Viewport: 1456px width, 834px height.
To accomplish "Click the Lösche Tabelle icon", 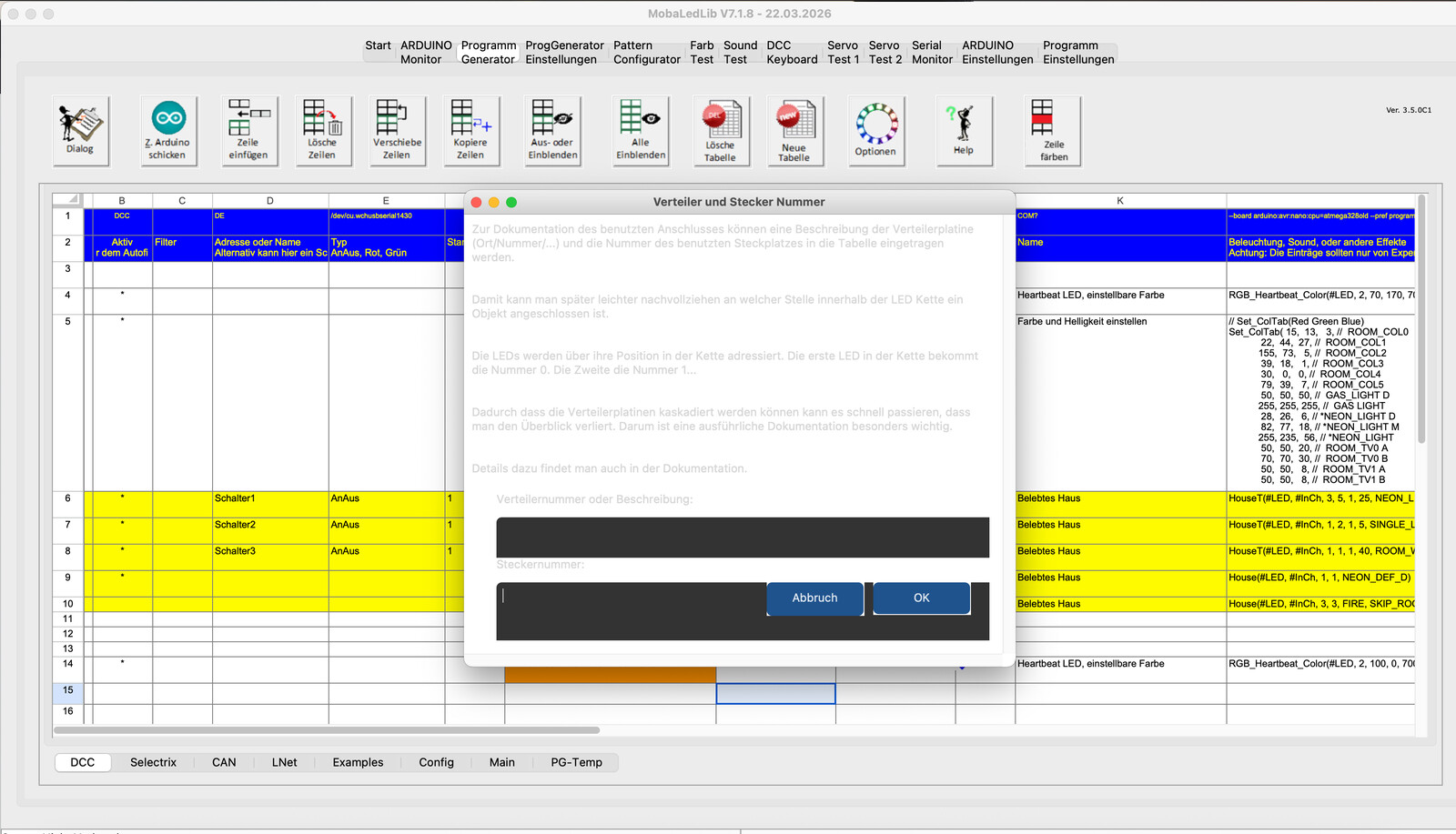I will (720, 131).
